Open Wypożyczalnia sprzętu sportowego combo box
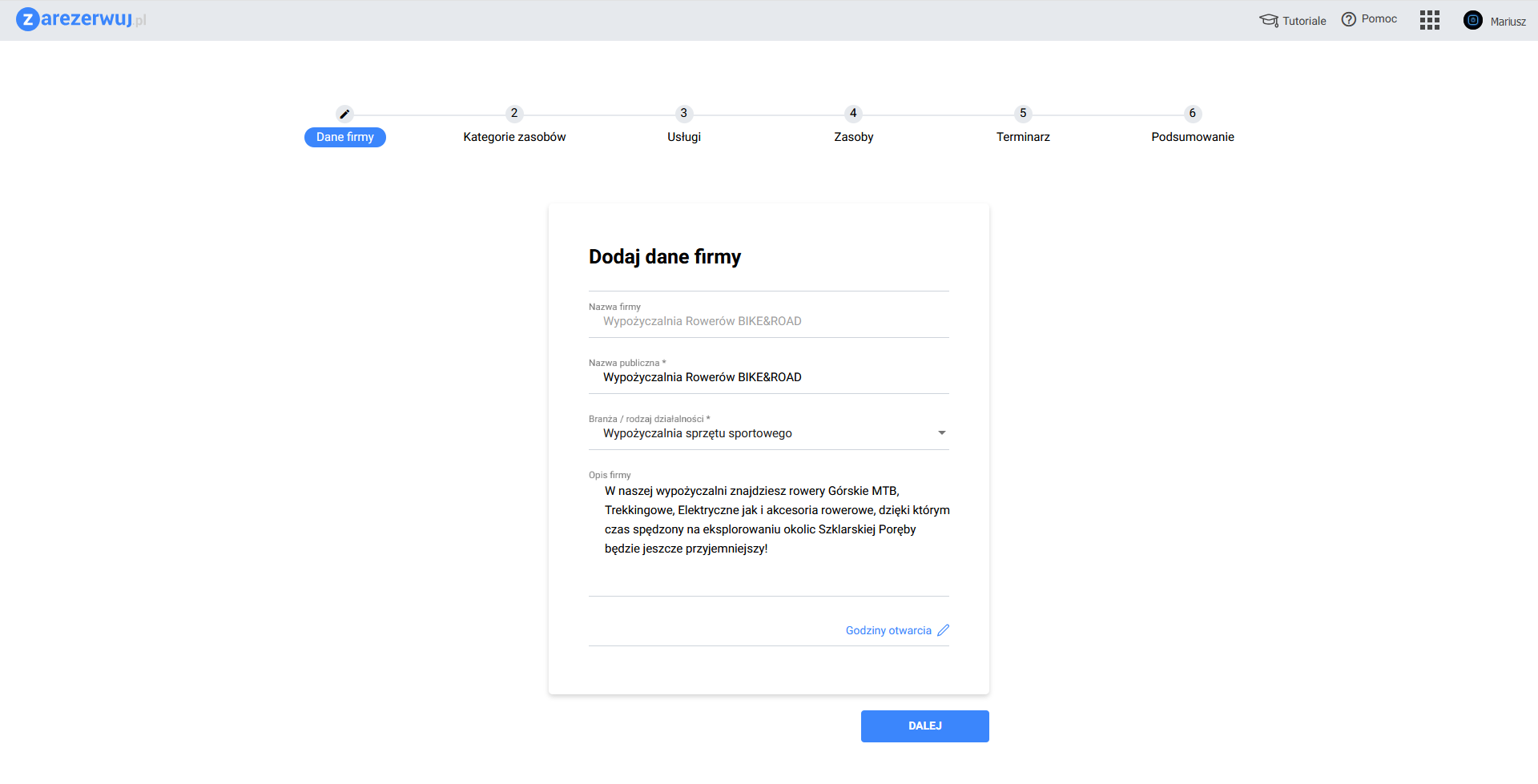 (761, 433)
